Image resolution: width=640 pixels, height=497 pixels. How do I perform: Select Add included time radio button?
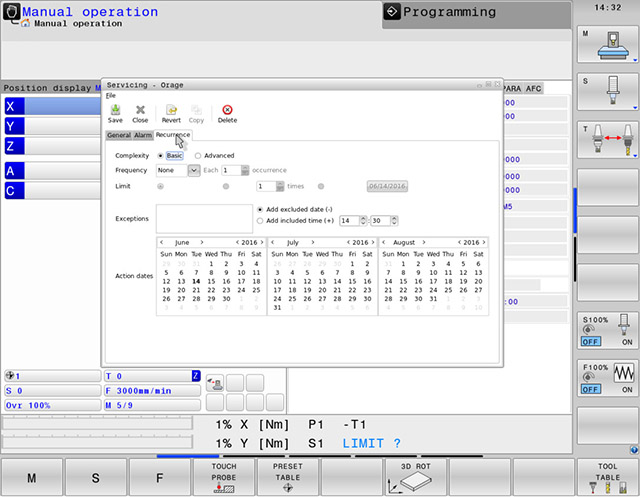(260, 221)
